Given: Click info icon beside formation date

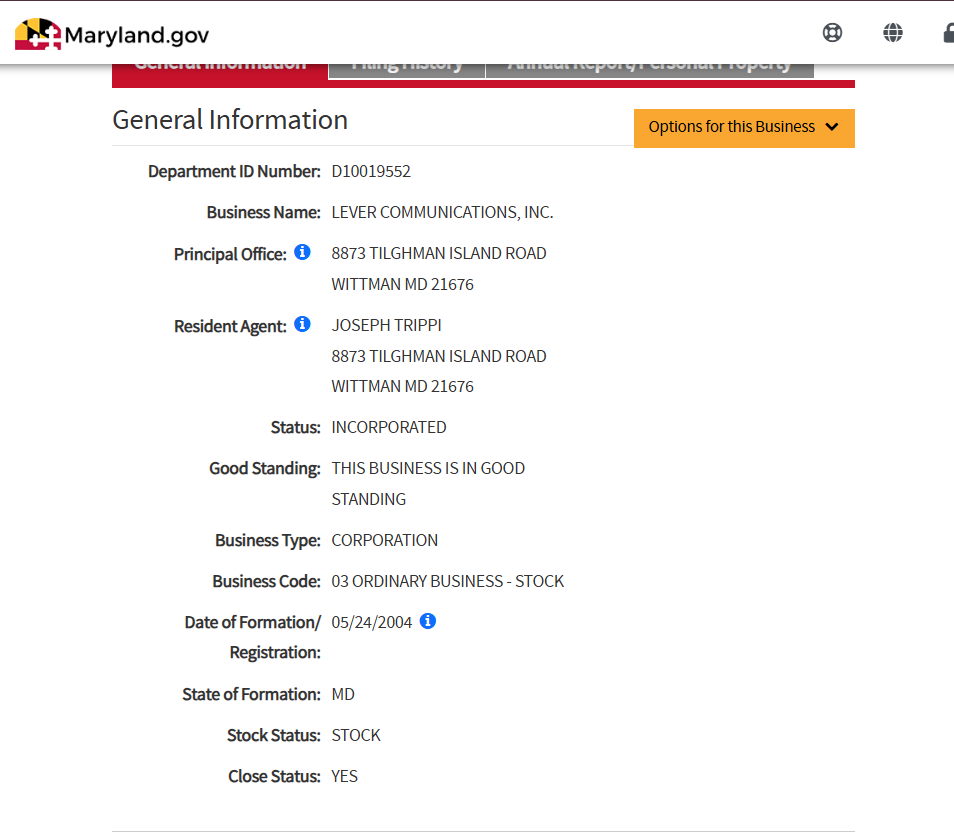Looking at the screenshot, I should pyautogui.click(x=428, y=621).
